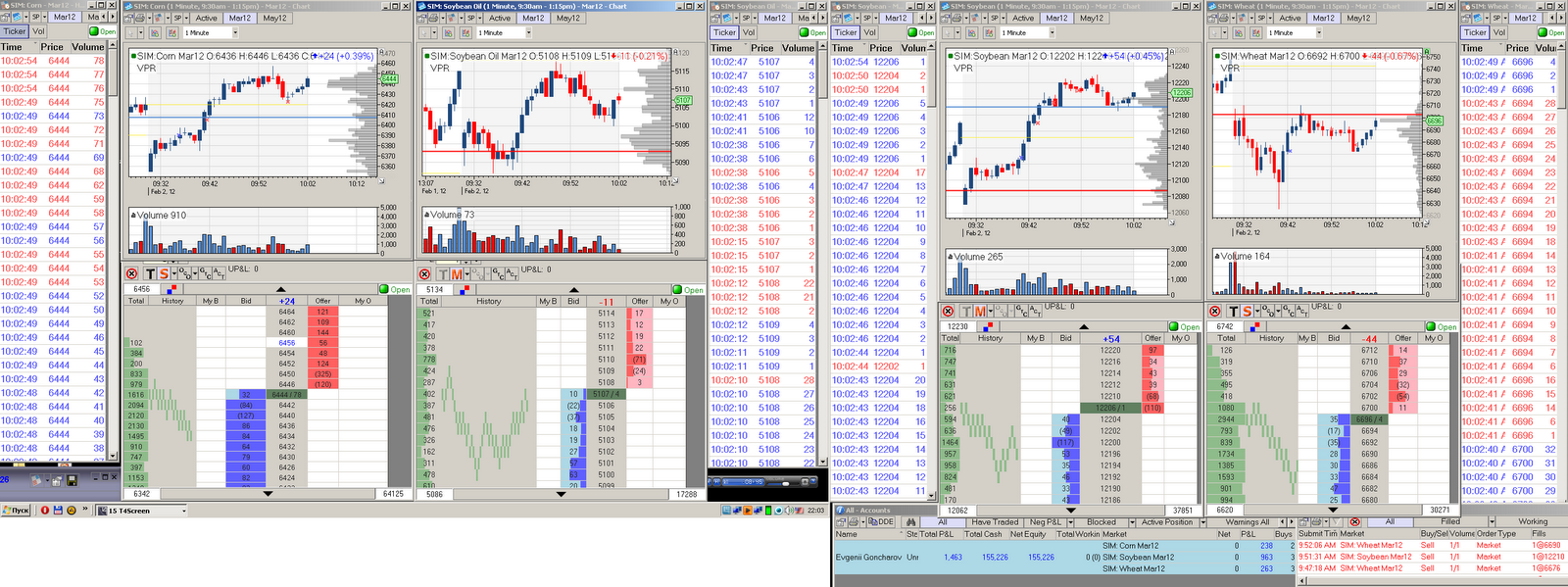The width and height of the screenshot is (1568, 587).
Task: Open the SP dropdown arrow in Corn chart toolbar
Action: (x=187, y=18)
